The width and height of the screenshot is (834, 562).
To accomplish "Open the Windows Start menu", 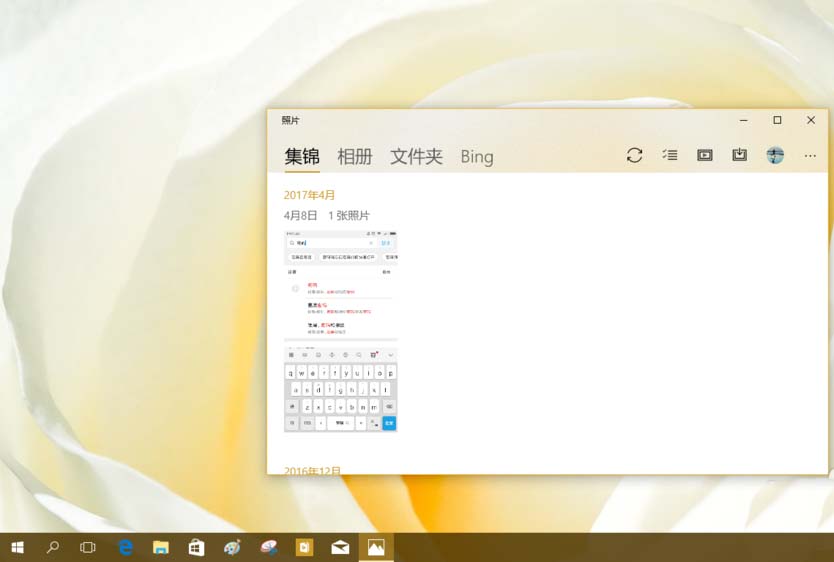I will (x=17, y=547).
